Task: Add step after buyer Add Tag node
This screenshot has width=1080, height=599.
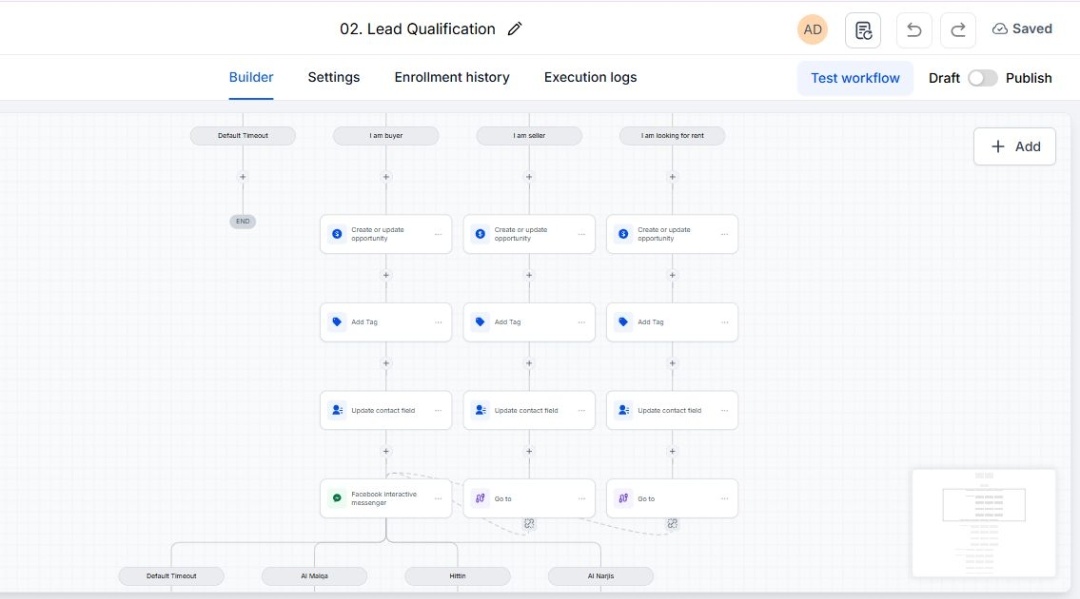Action: click(x=386, y=363)
